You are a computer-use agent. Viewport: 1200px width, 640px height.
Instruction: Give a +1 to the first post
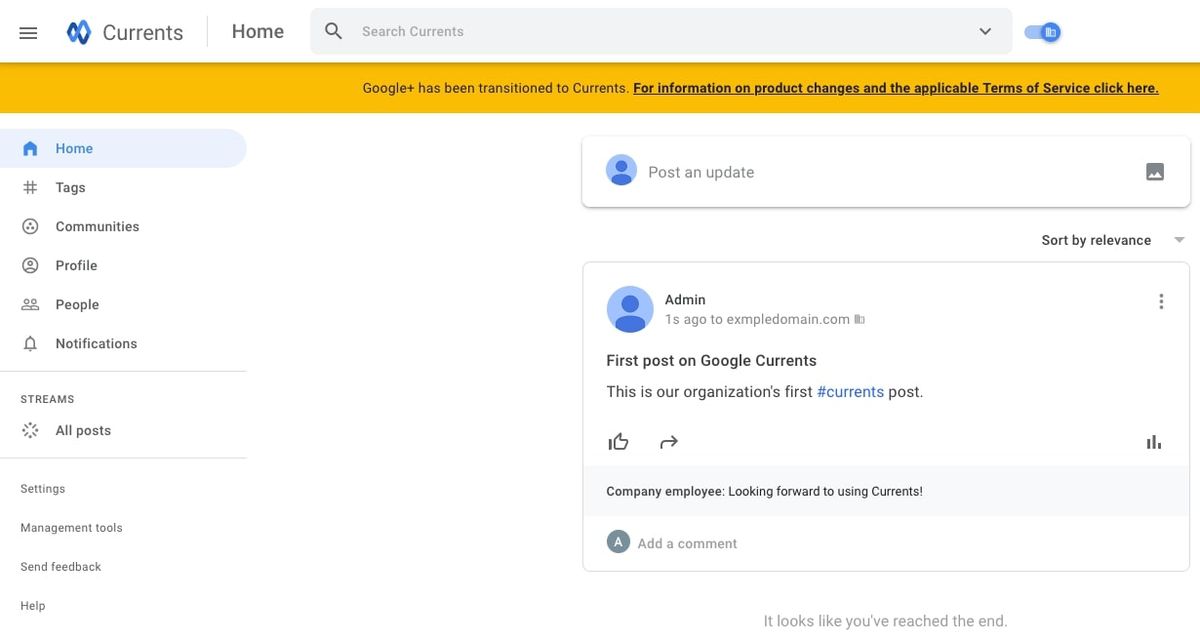pyautogui.click(x=618, y=440)
